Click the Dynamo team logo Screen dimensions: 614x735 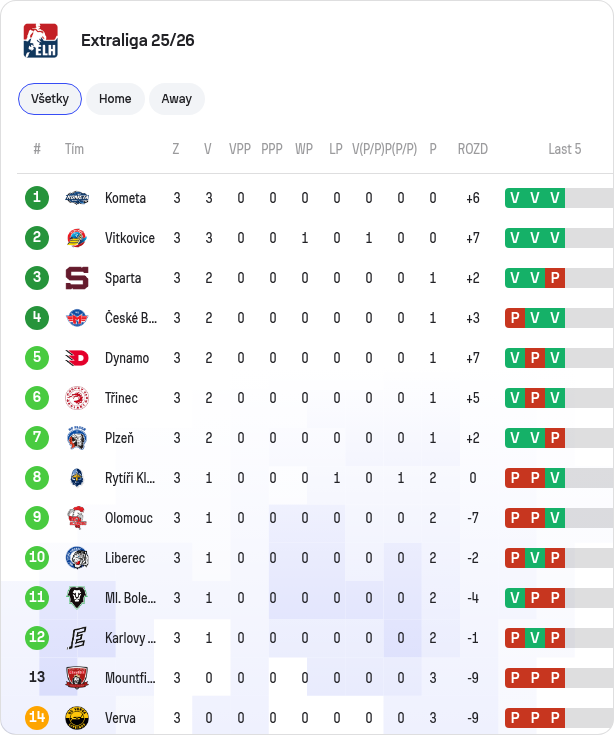click(x=77, y=358)
